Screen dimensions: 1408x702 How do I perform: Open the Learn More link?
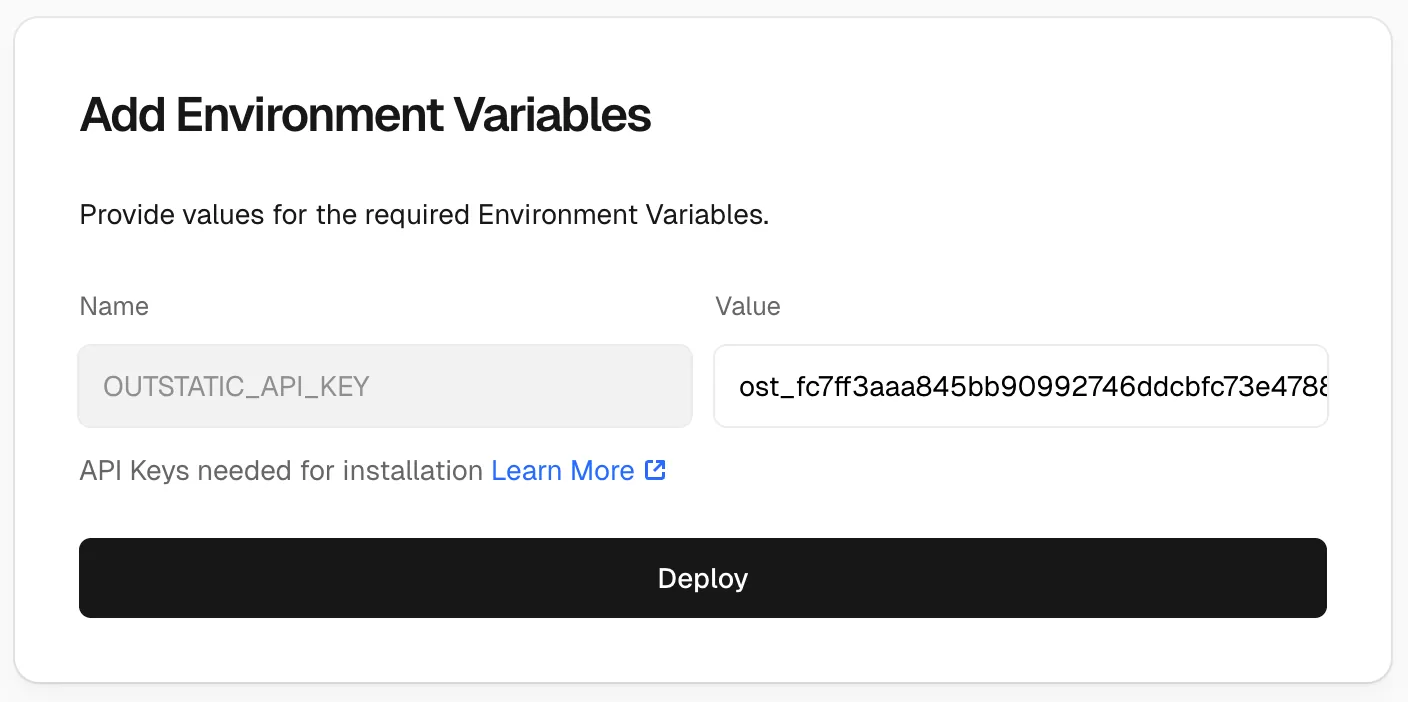coord(562,470)
